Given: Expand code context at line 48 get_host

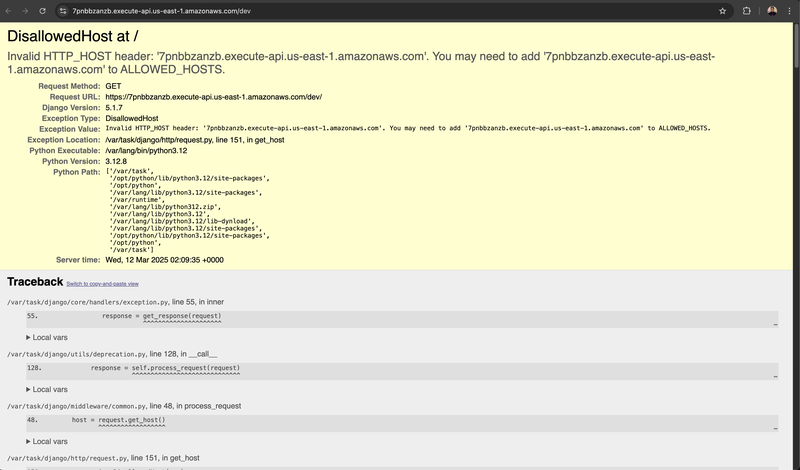Looking at the screenshot, I should point(402,423).
